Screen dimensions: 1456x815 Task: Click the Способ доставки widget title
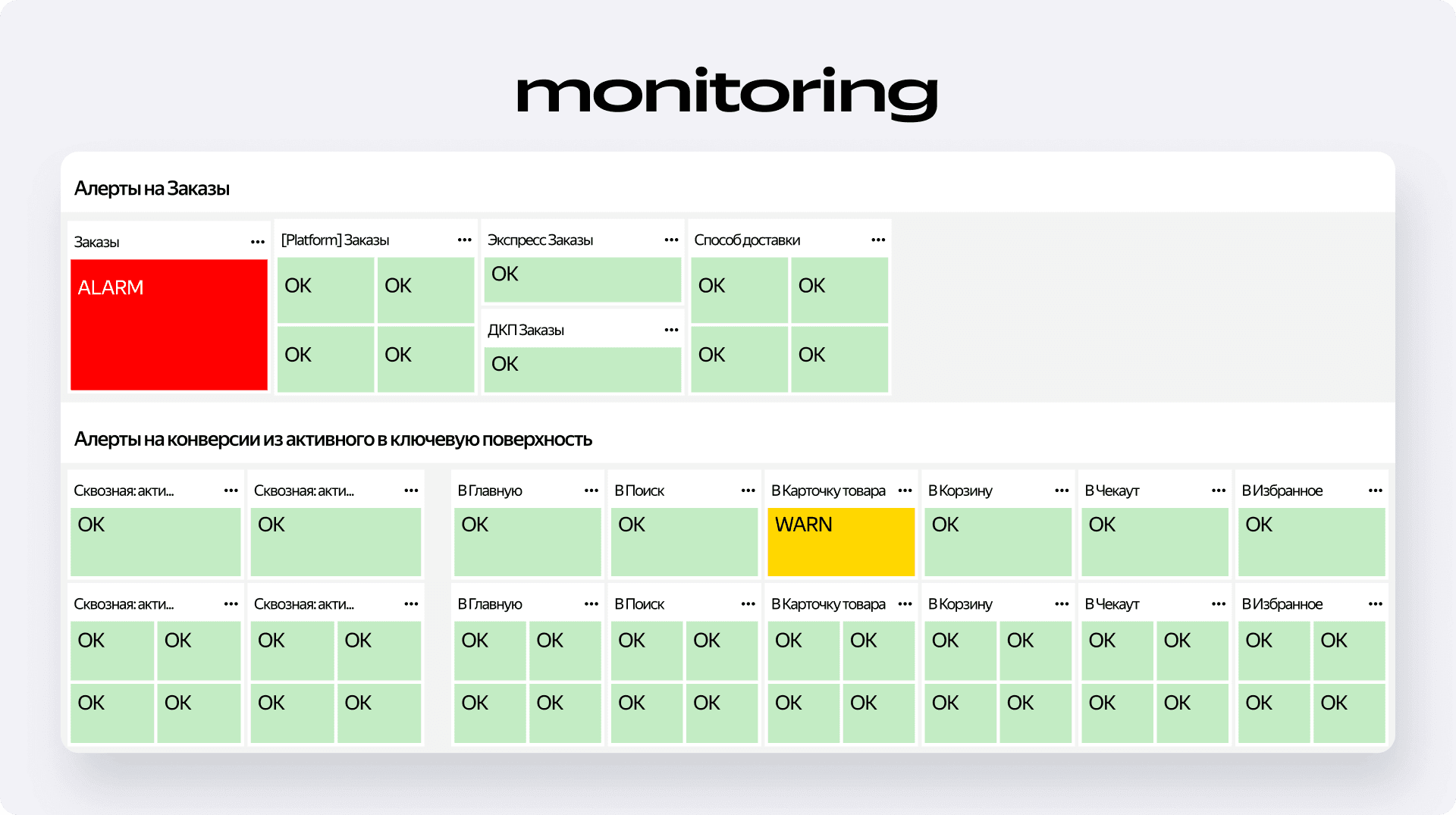(x=747, y=240)
